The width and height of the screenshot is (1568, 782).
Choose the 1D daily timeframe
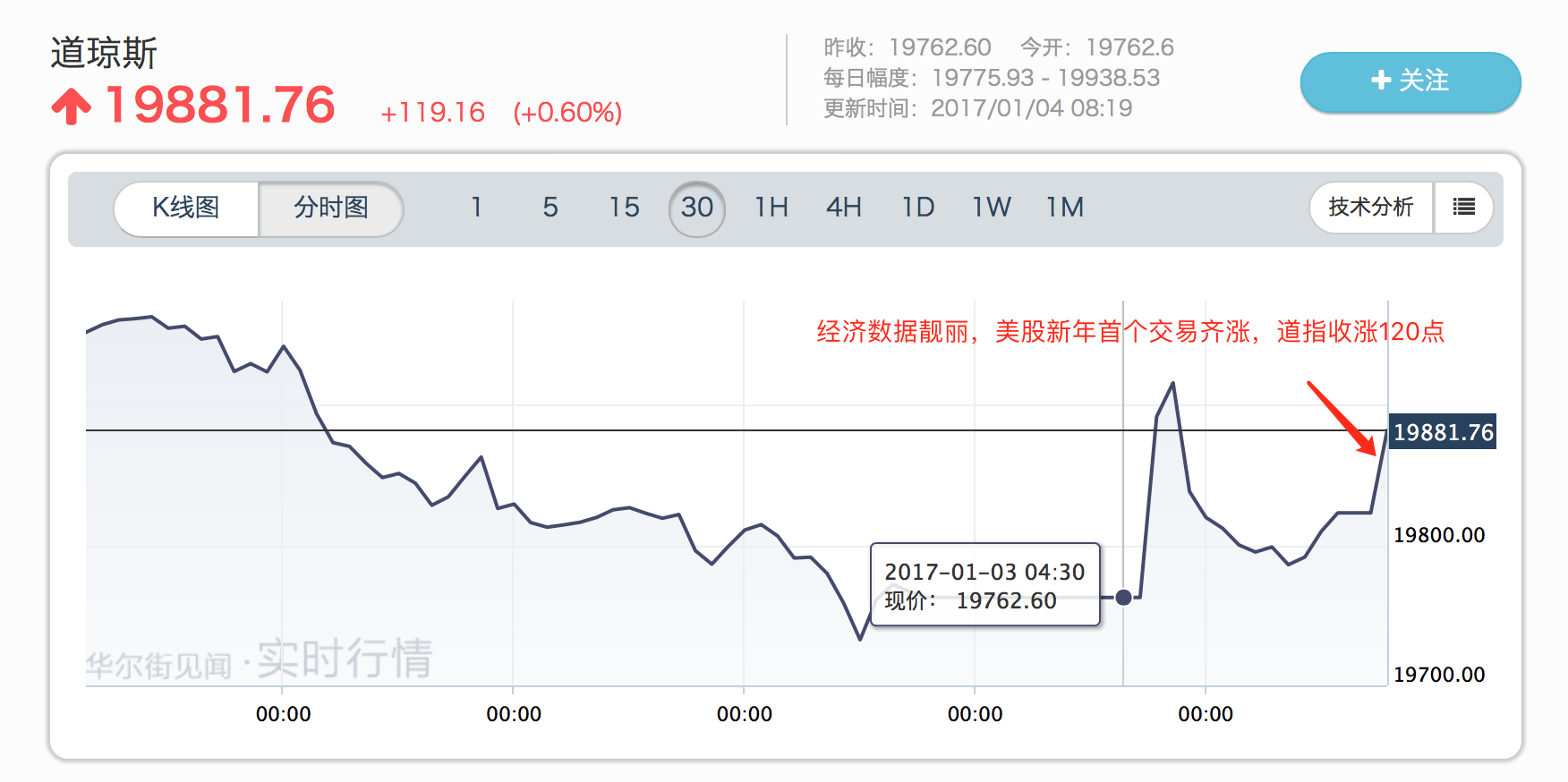click(917, 208)
